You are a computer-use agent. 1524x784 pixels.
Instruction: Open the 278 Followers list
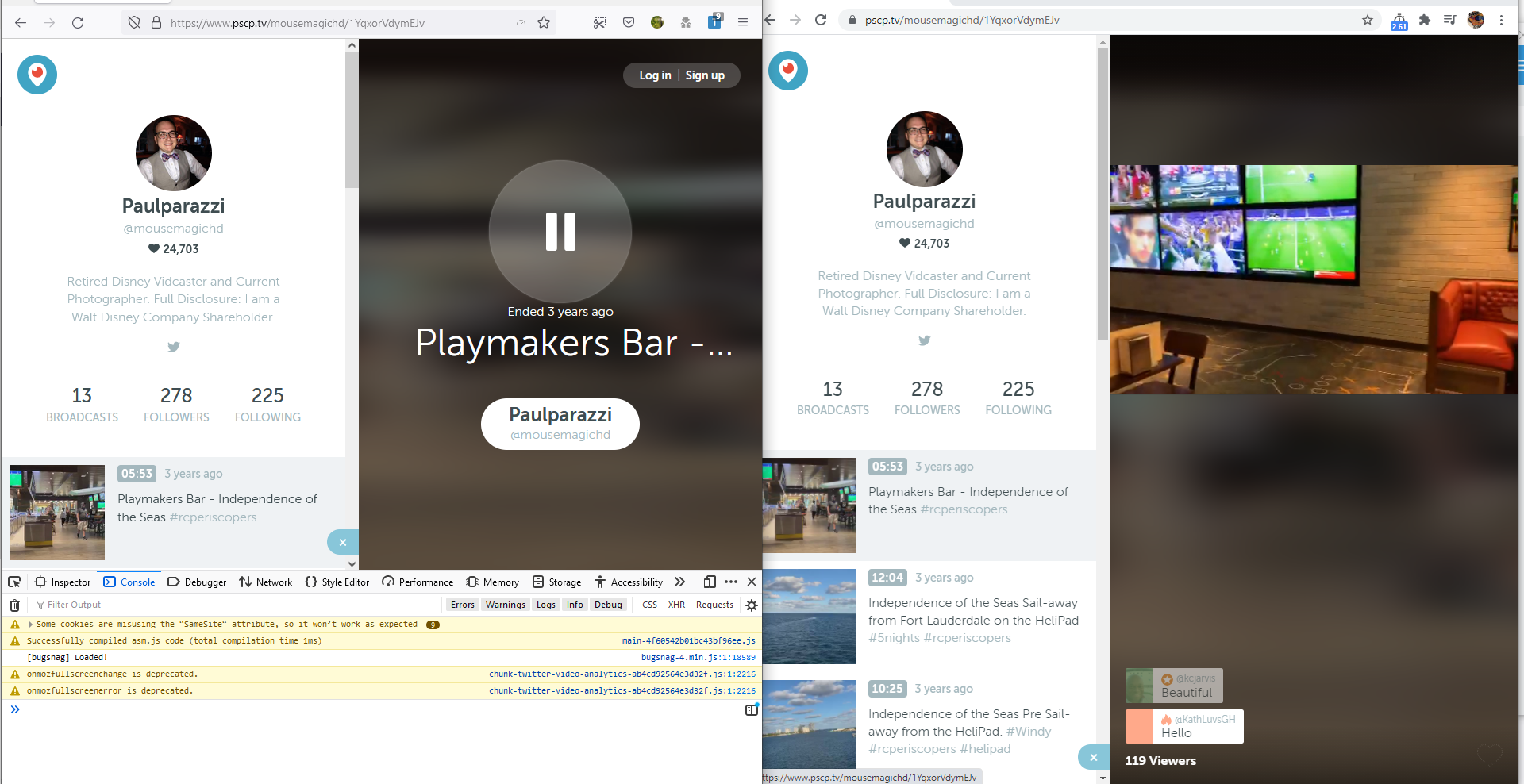[x=176, y=404]
